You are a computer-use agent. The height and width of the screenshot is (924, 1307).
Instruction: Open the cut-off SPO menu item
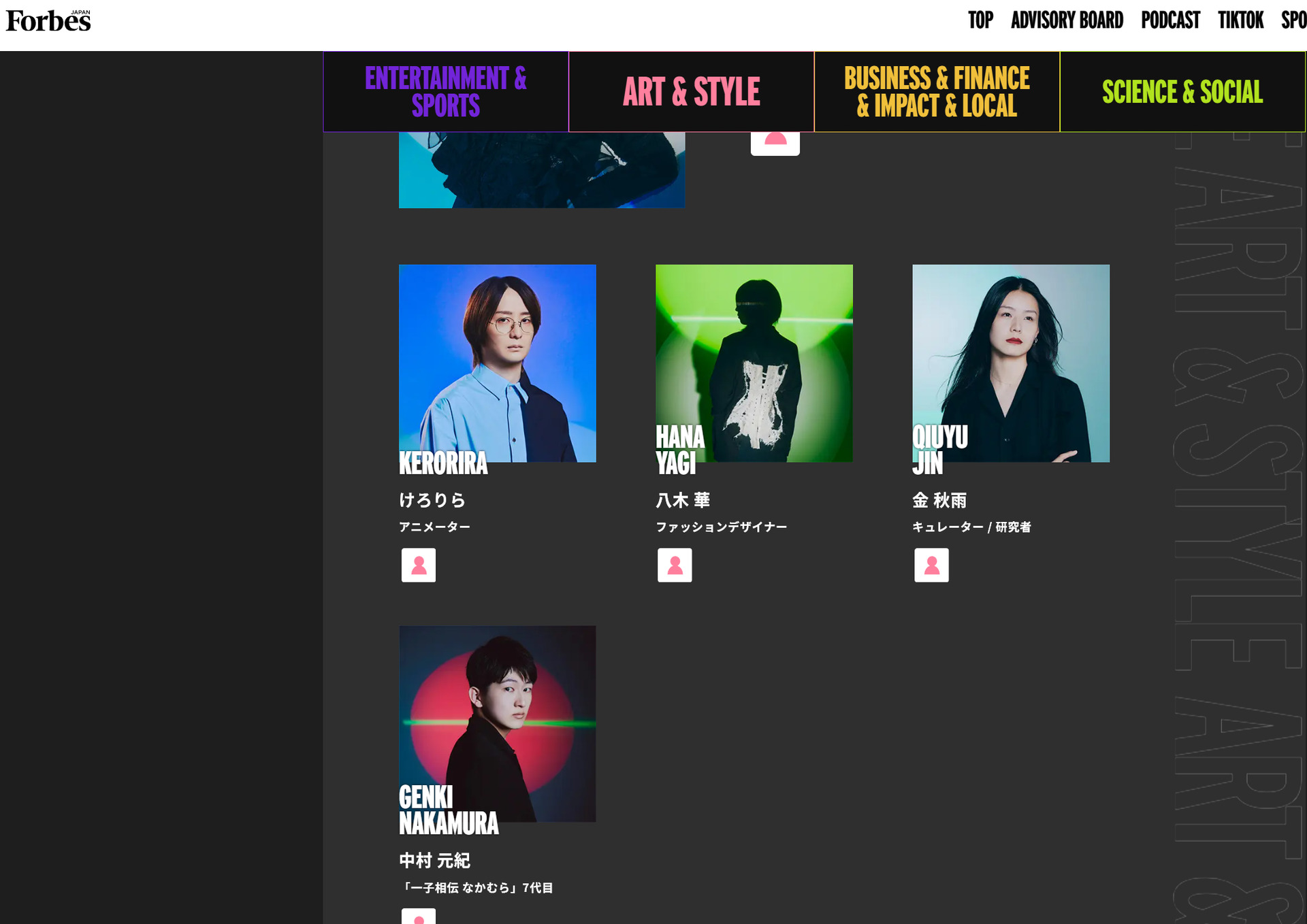pos(1293,20)
